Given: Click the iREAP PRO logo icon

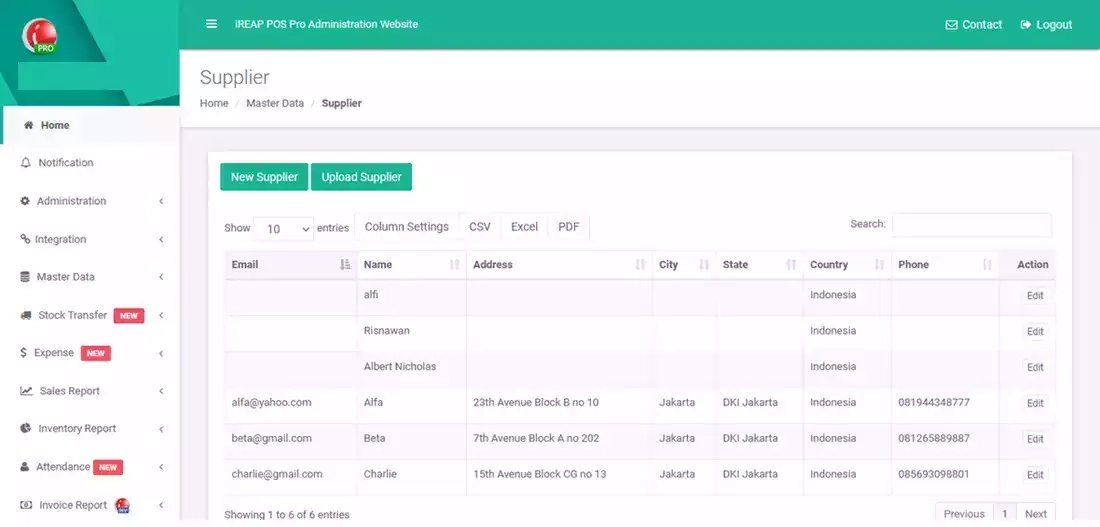Looking at the screenshot, I should point(40,35).
